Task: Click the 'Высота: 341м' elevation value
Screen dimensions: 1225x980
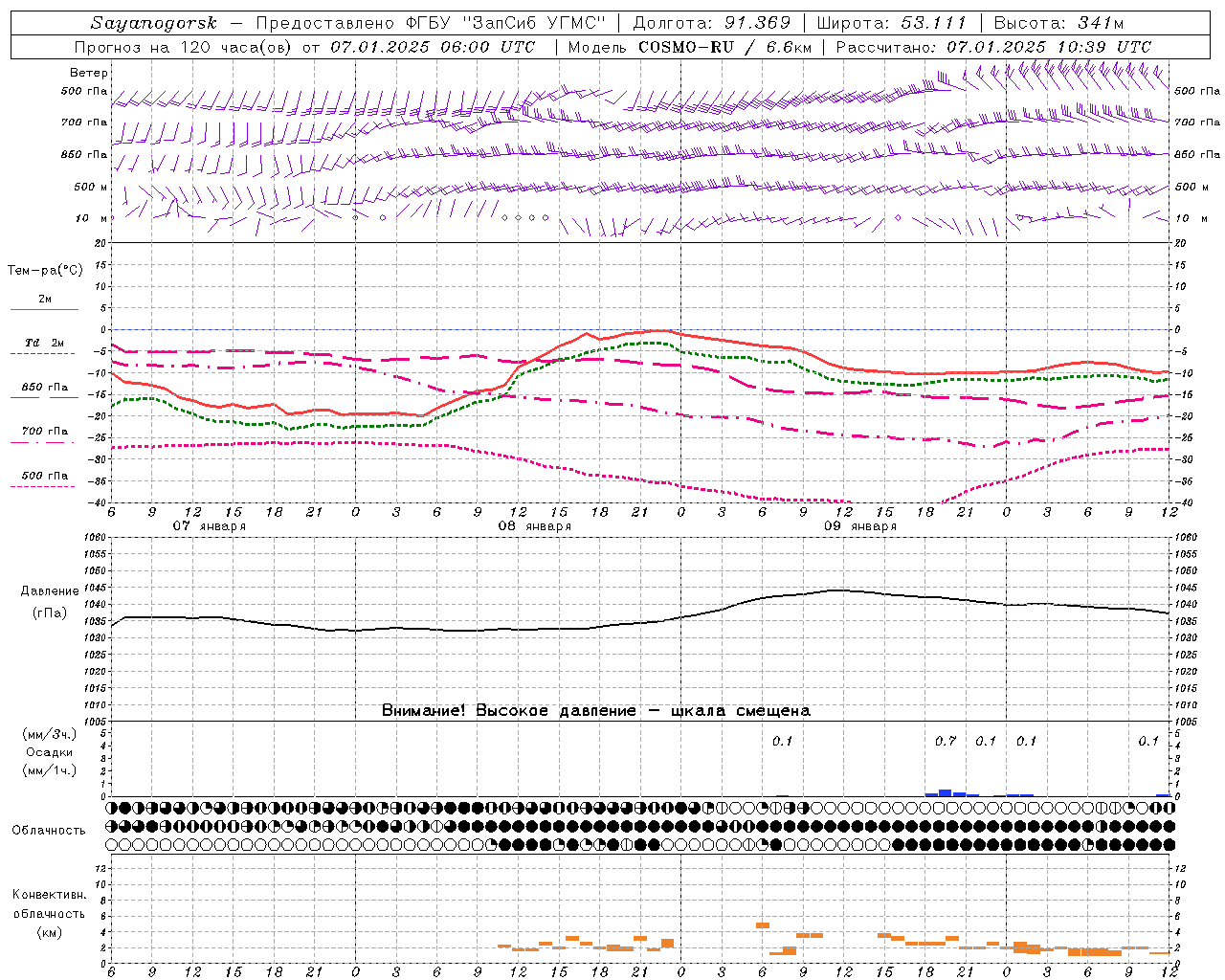Action: [x=1058, y=23]
